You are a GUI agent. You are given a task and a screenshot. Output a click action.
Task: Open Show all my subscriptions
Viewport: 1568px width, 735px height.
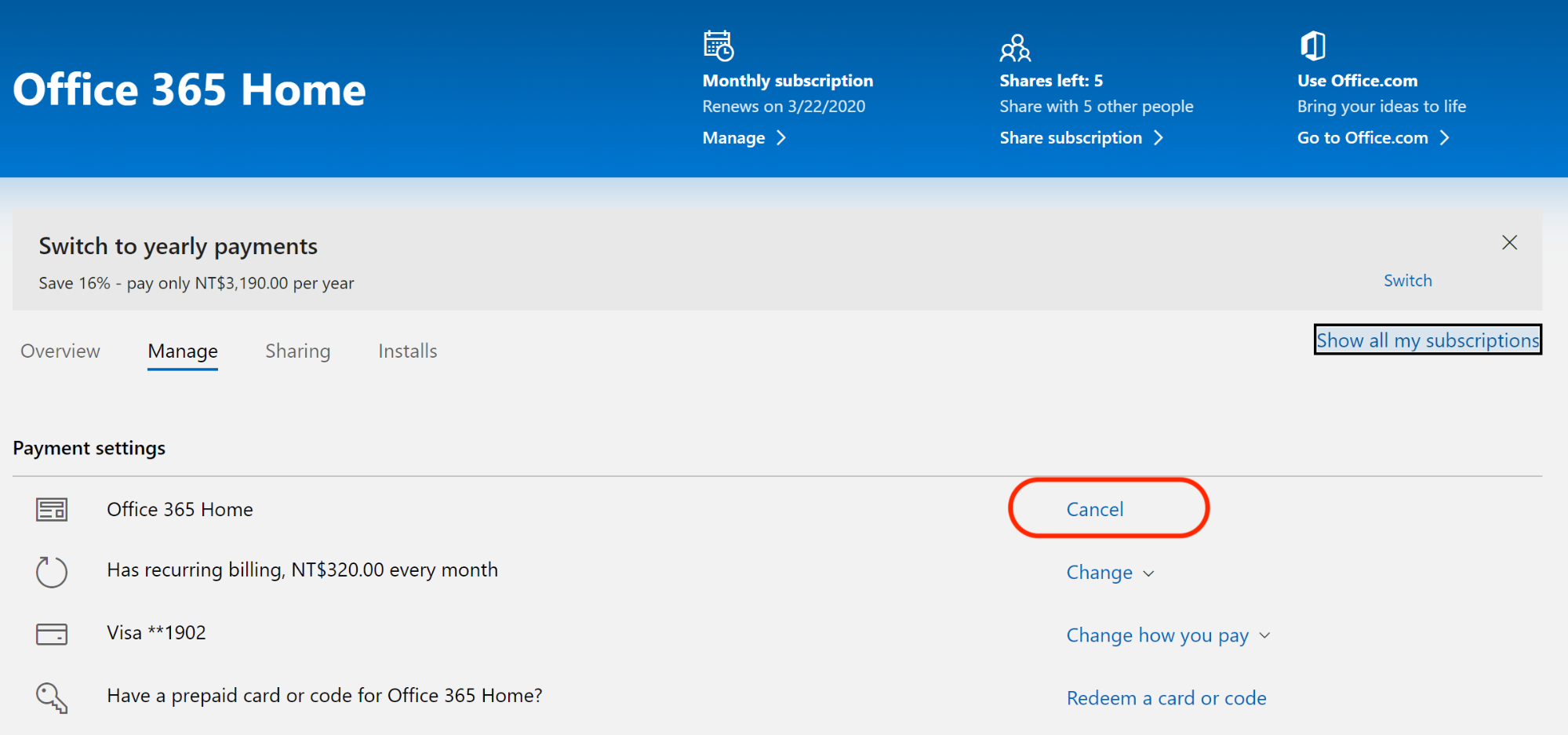coord(1427,340)
